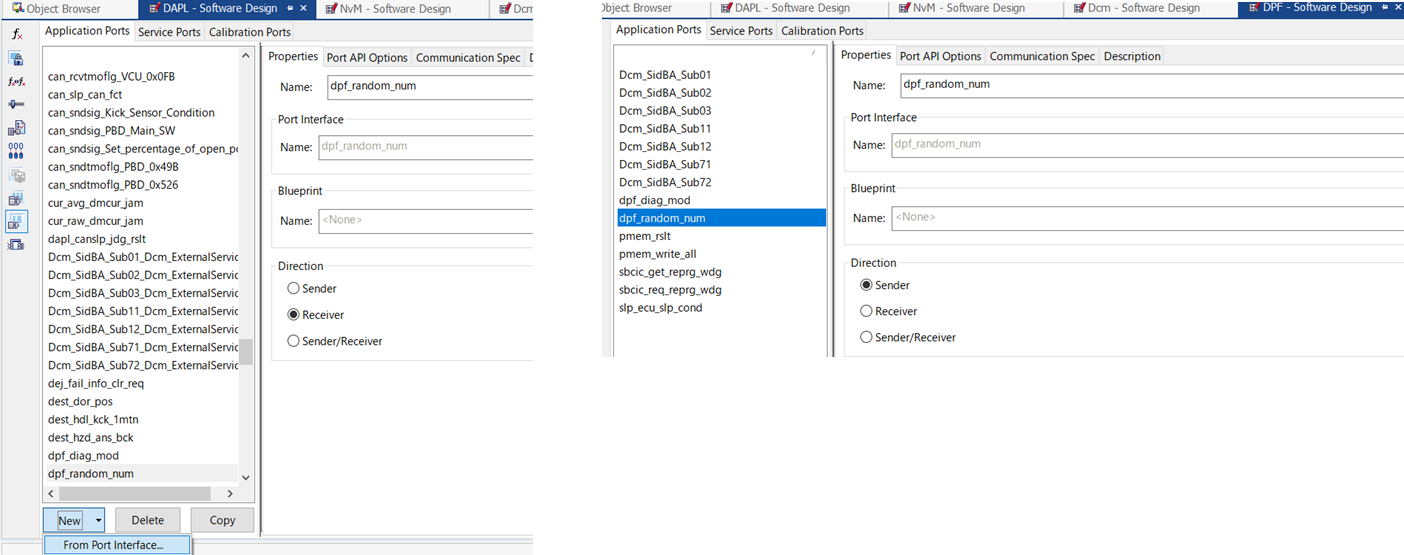Open Service Ports tab in DPF window
Screen dimensions: 1404x555
pyautogui.click(x=741, y=31)
